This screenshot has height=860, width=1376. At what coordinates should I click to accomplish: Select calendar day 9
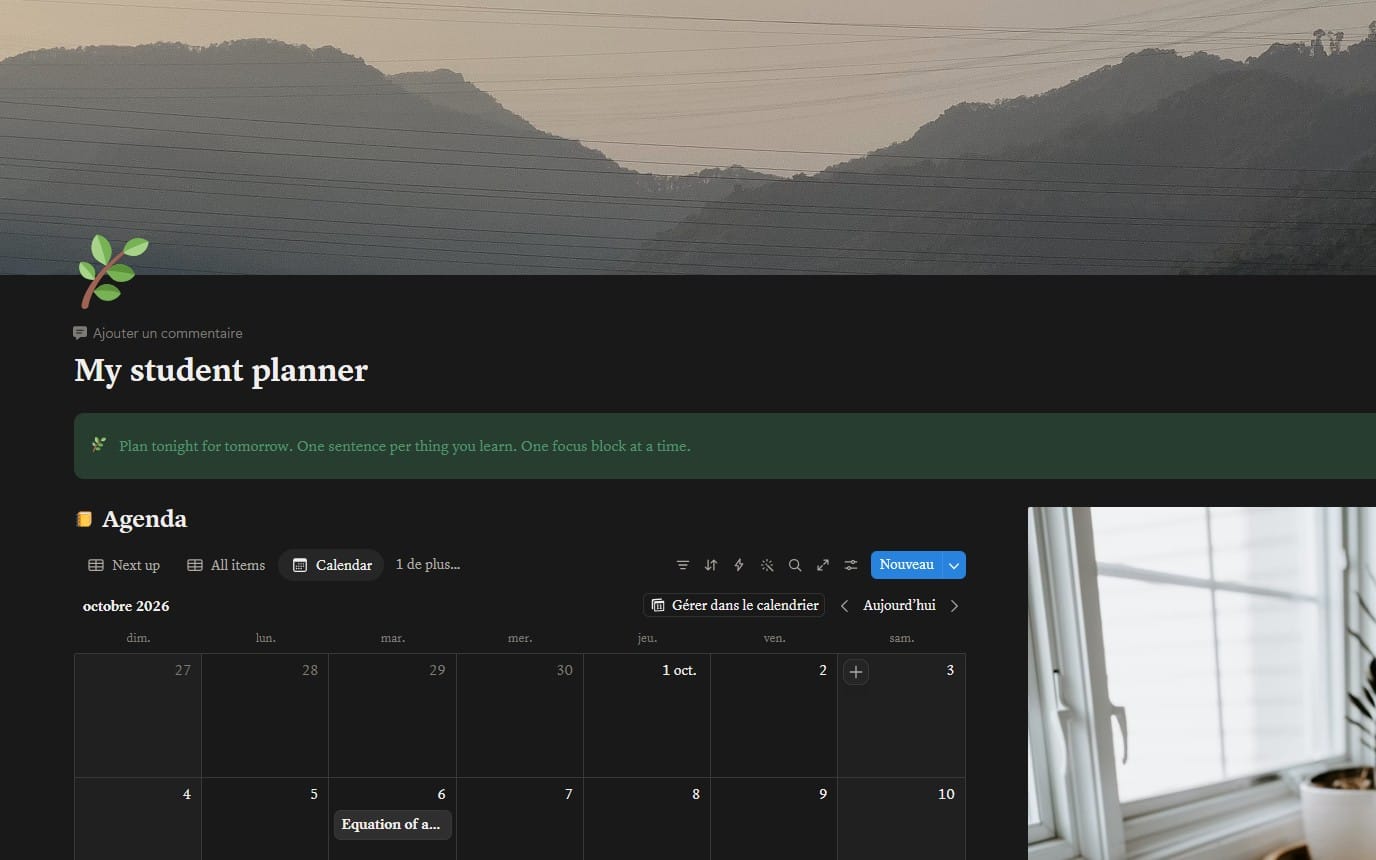(x=774, y=819)
